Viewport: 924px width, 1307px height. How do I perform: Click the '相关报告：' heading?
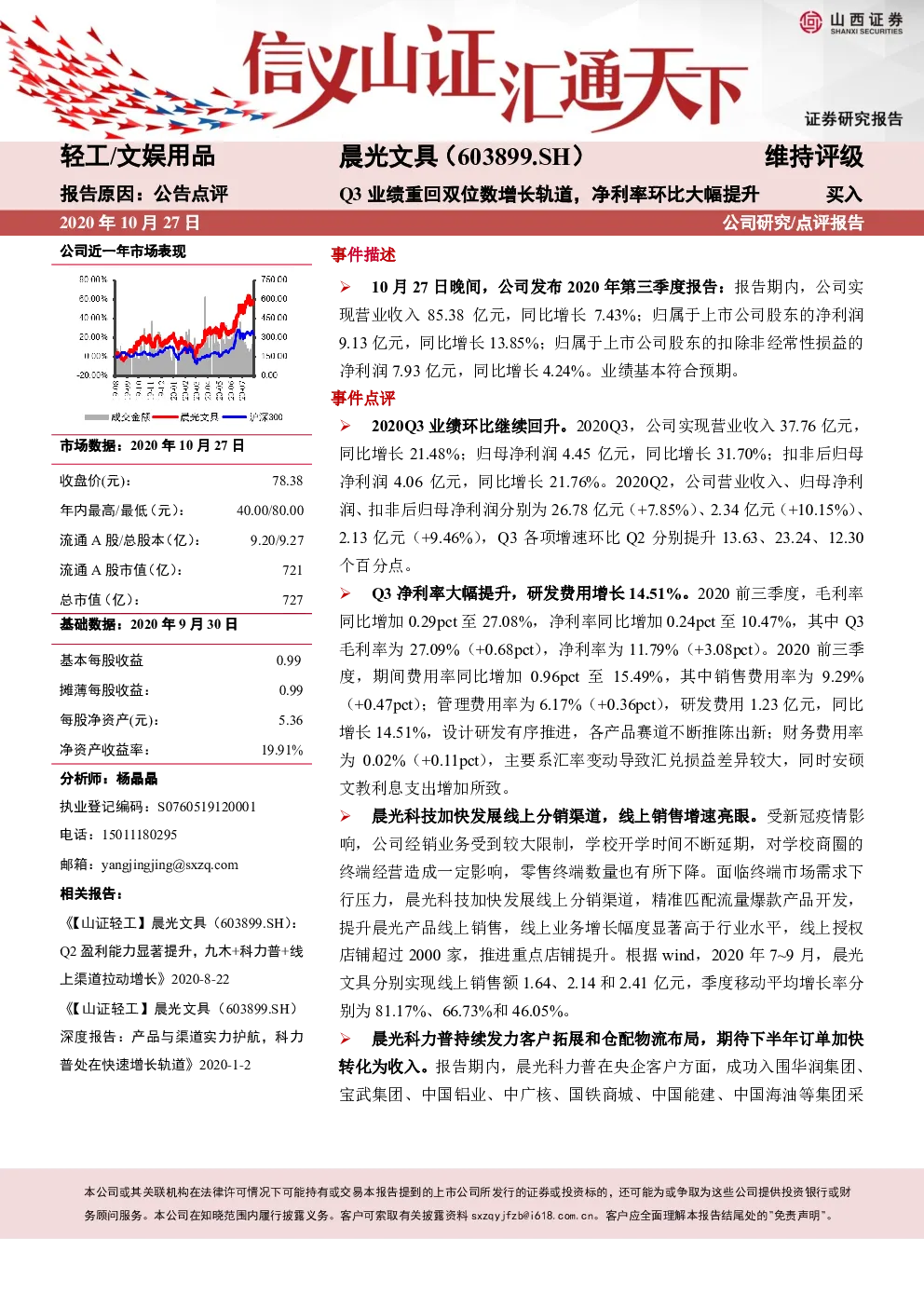pos(91,894)
